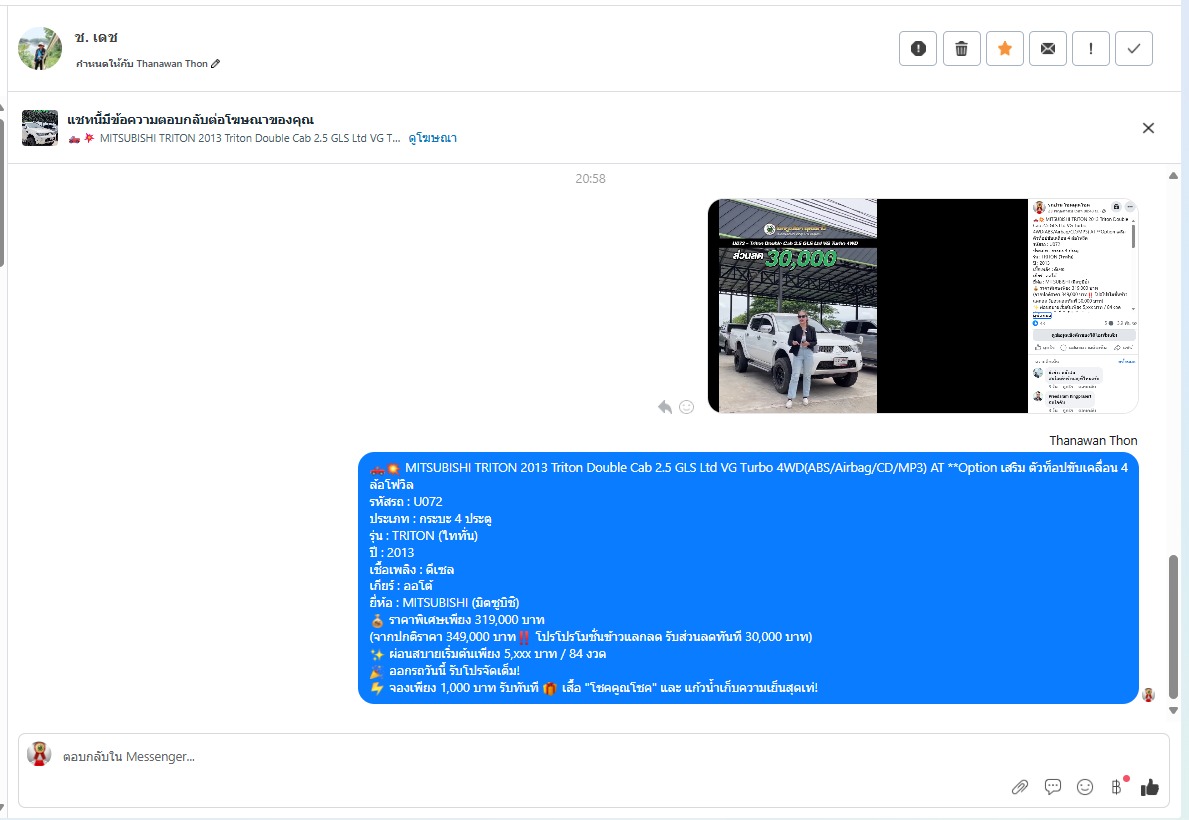
Task: Mark conversation unread with envelope icon
Action: pyautogui.click(x=1047, y=49)
